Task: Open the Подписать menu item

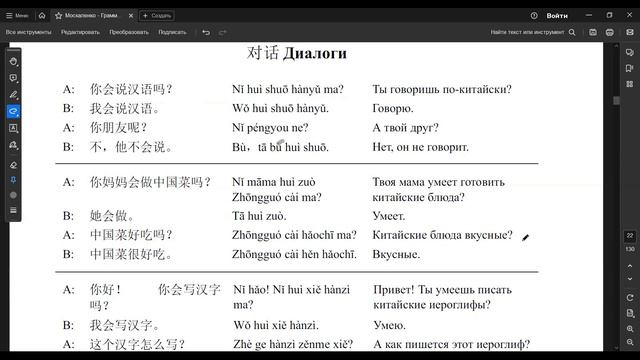Action: click(172, 32)
